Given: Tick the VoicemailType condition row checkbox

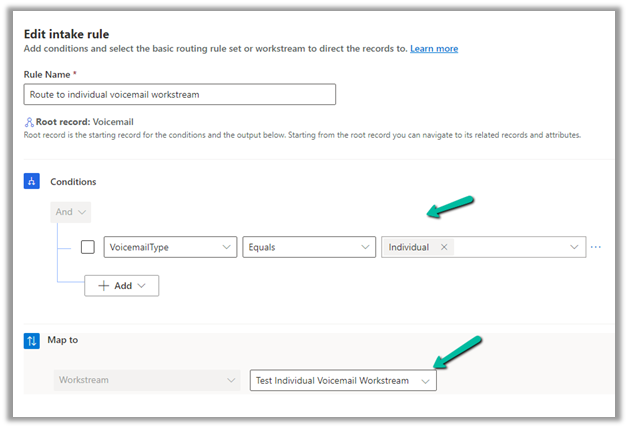Looking at the screenshot, I should click(x=88, y=247).
